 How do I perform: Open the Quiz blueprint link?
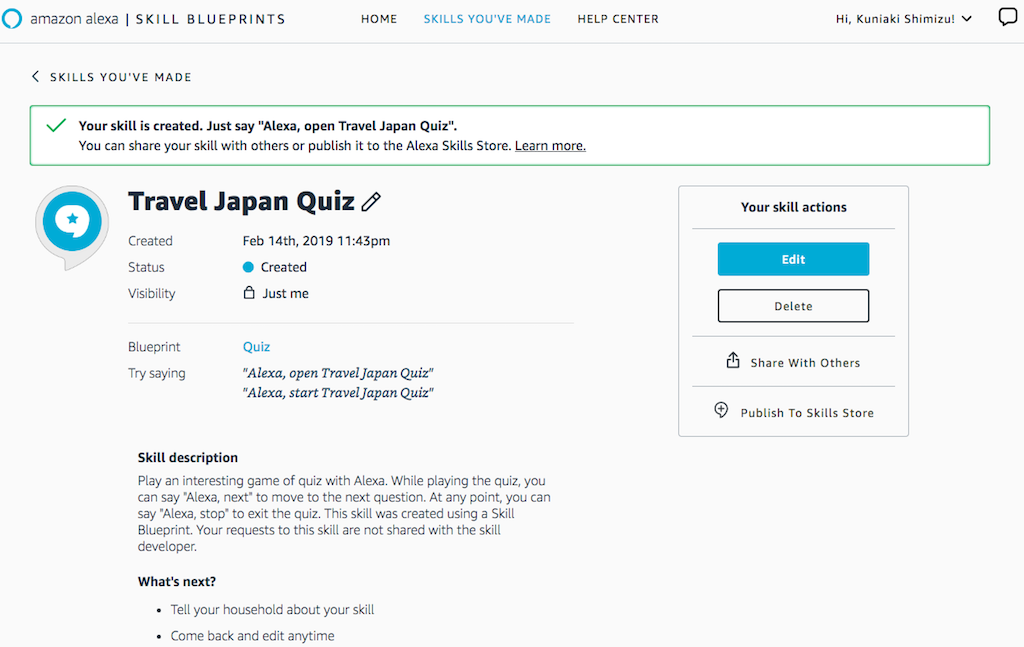256,347
